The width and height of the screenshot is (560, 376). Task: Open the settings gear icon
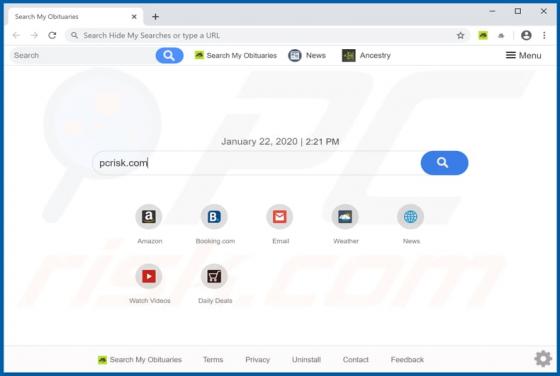[x=543, y=359]
